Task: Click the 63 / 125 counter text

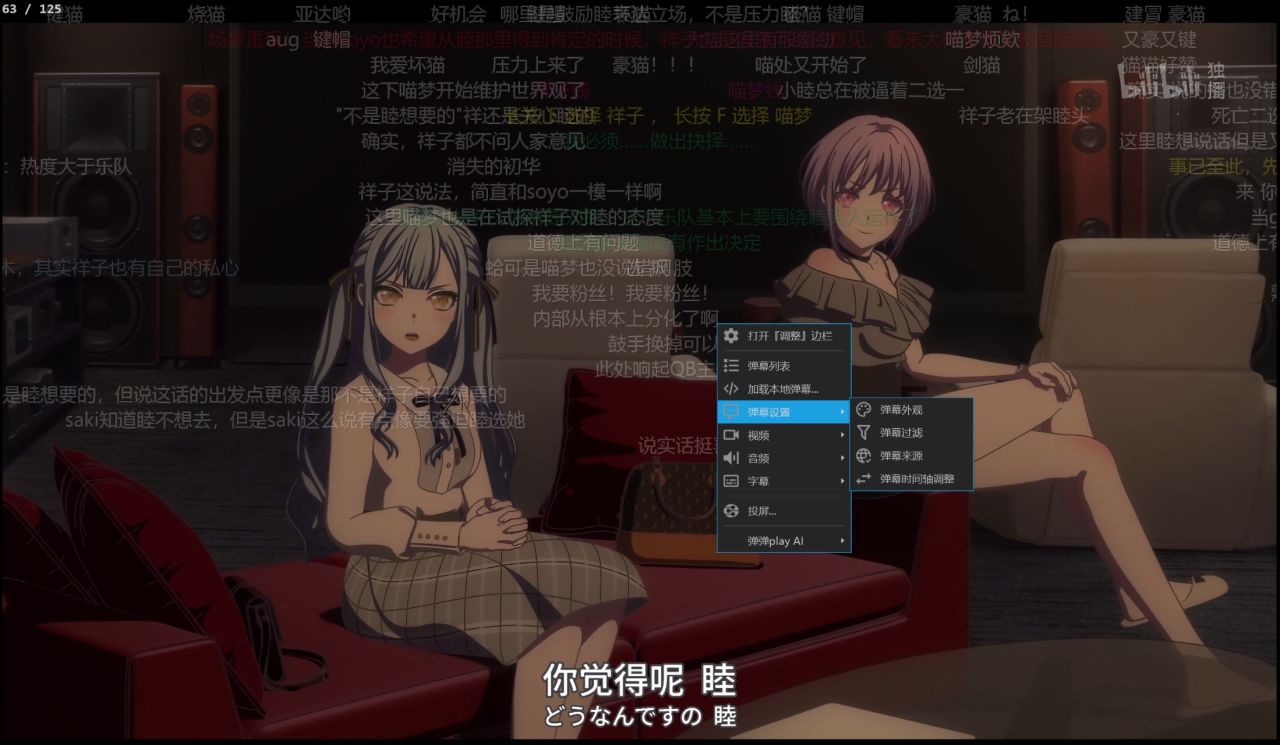Action: (x=32, y=9)
